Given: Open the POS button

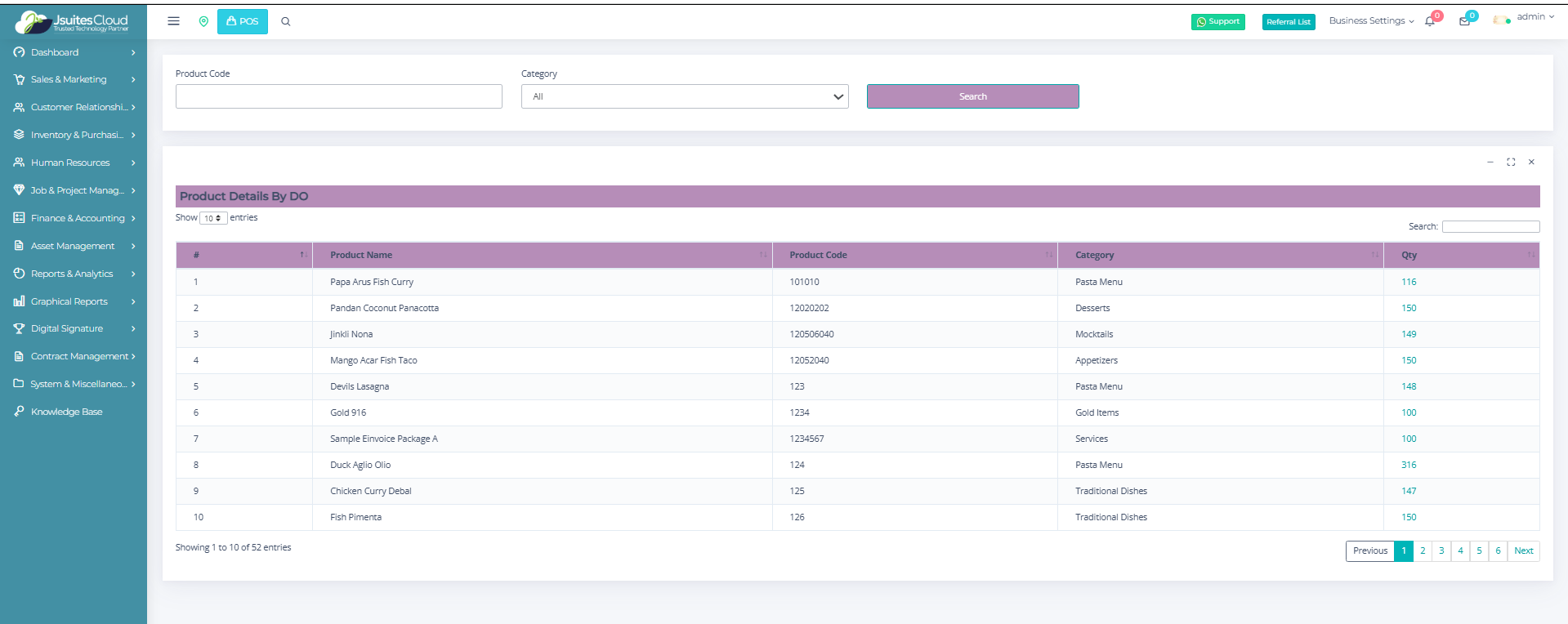Looking at the screenshot, I should [x=243, y=21].
